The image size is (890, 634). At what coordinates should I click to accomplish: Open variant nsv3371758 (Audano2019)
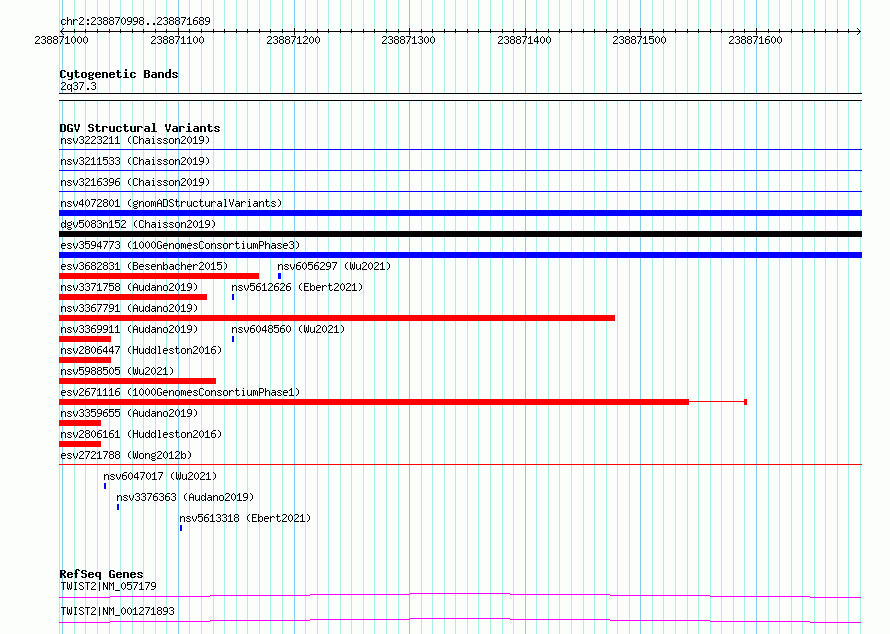[x=129, y=287]
